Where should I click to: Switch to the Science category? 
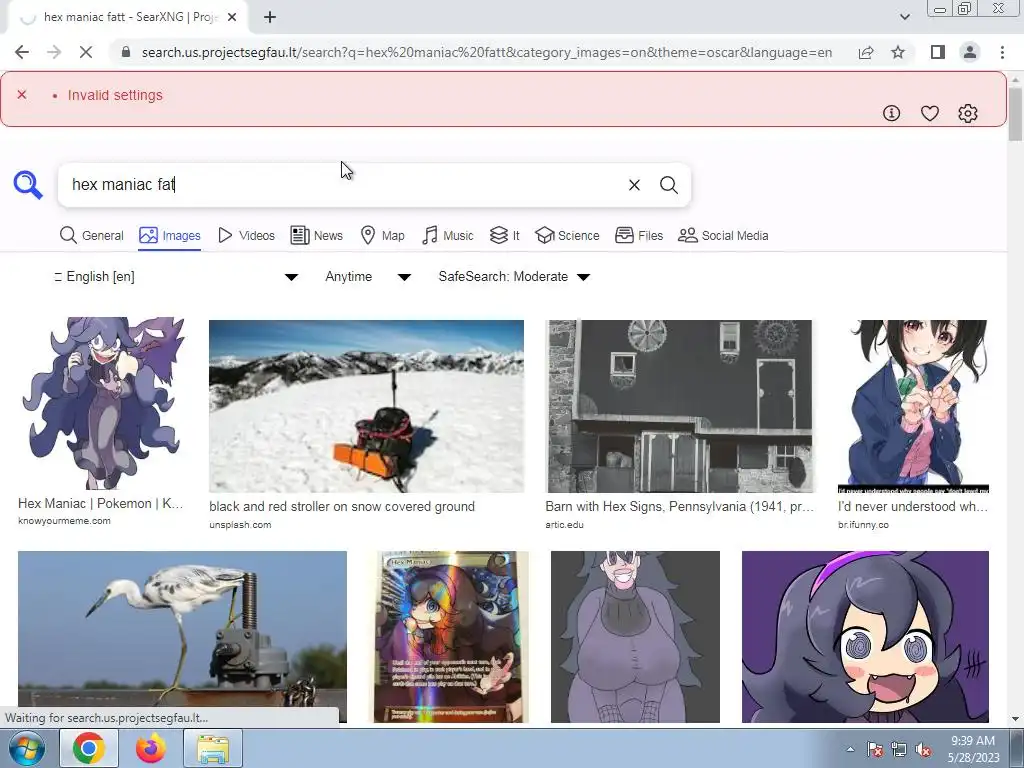pyautogui.click(x=567, y=236)
